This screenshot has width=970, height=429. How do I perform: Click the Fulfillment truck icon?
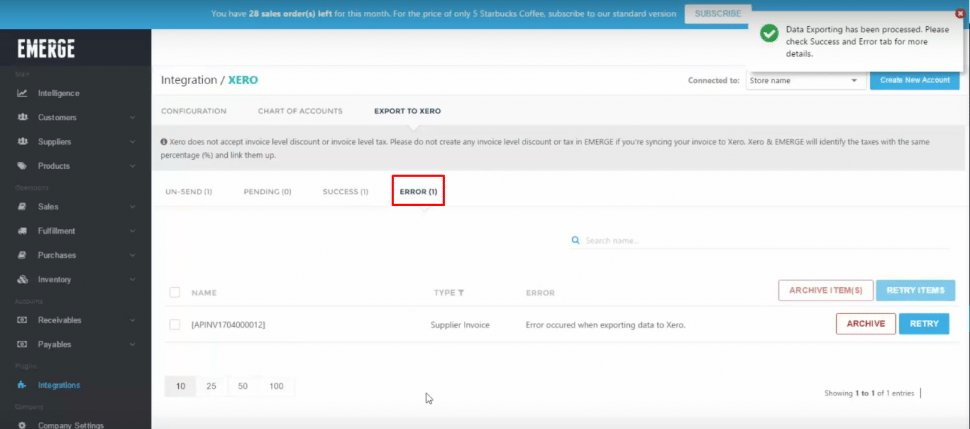pos(22,231)
